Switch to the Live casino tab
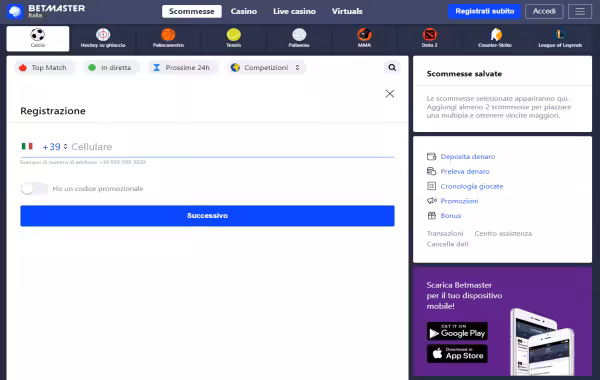This screenshot has height=380, width=600. pos(294,11)
